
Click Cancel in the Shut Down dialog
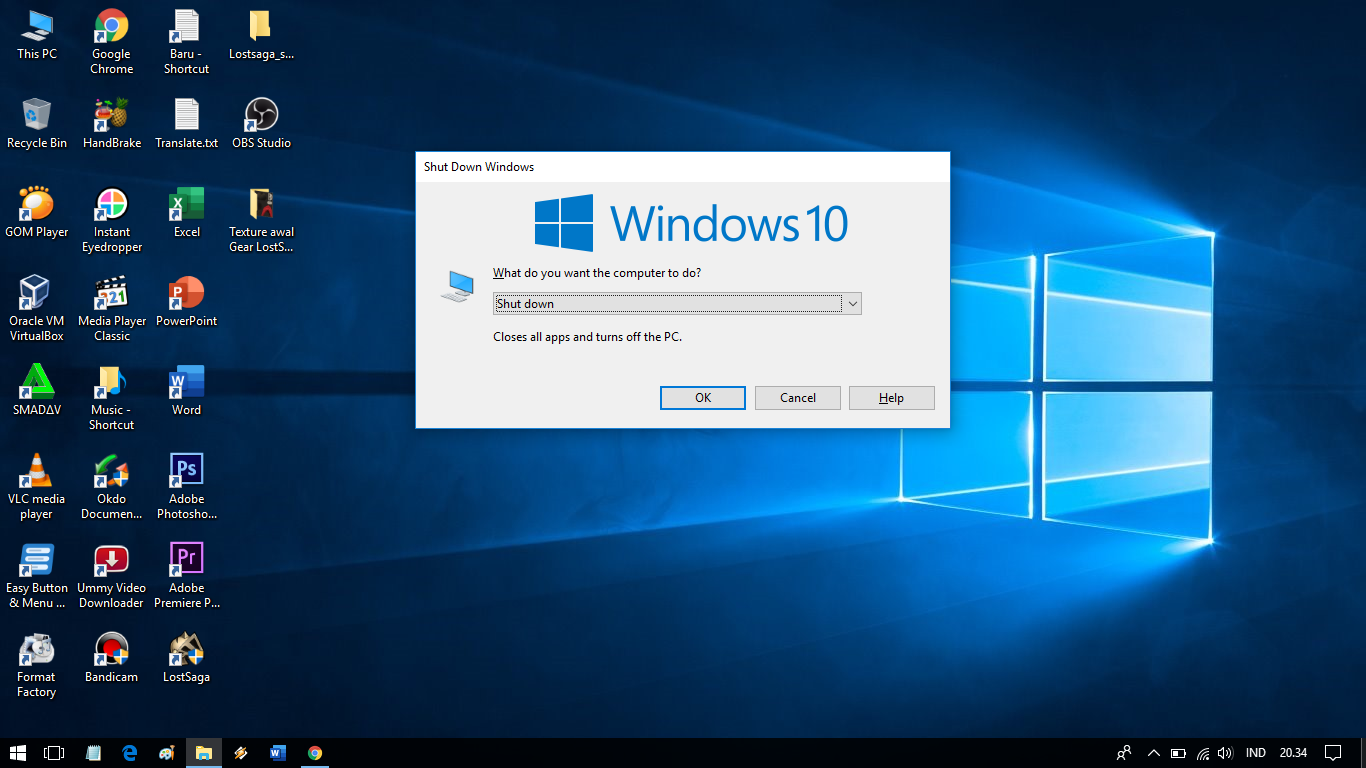(x=798, y=398)
